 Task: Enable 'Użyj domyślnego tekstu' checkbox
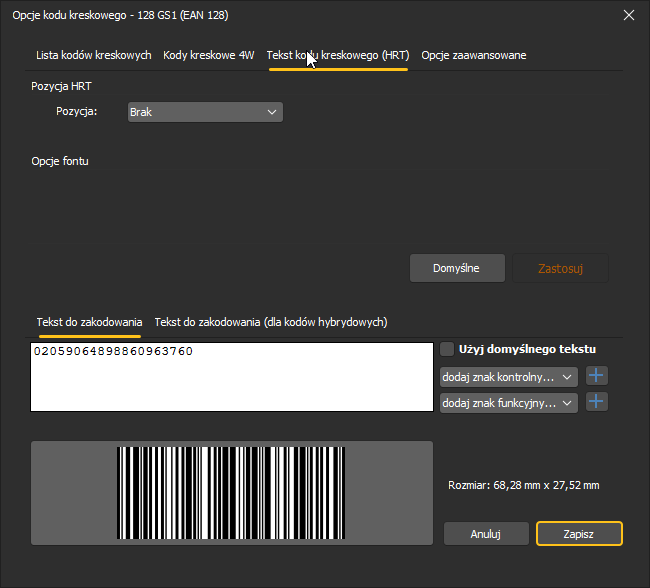[x=447, y=349]
